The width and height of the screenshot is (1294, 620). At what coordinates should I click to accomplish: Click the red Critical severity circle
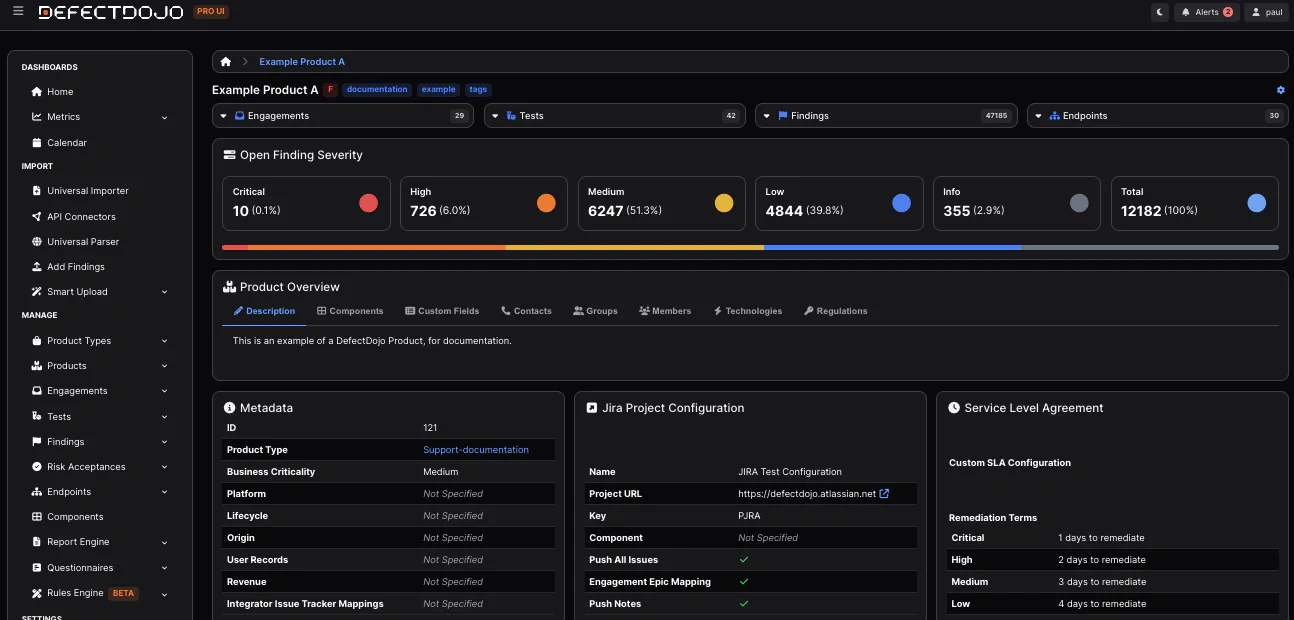coord(368,203)
